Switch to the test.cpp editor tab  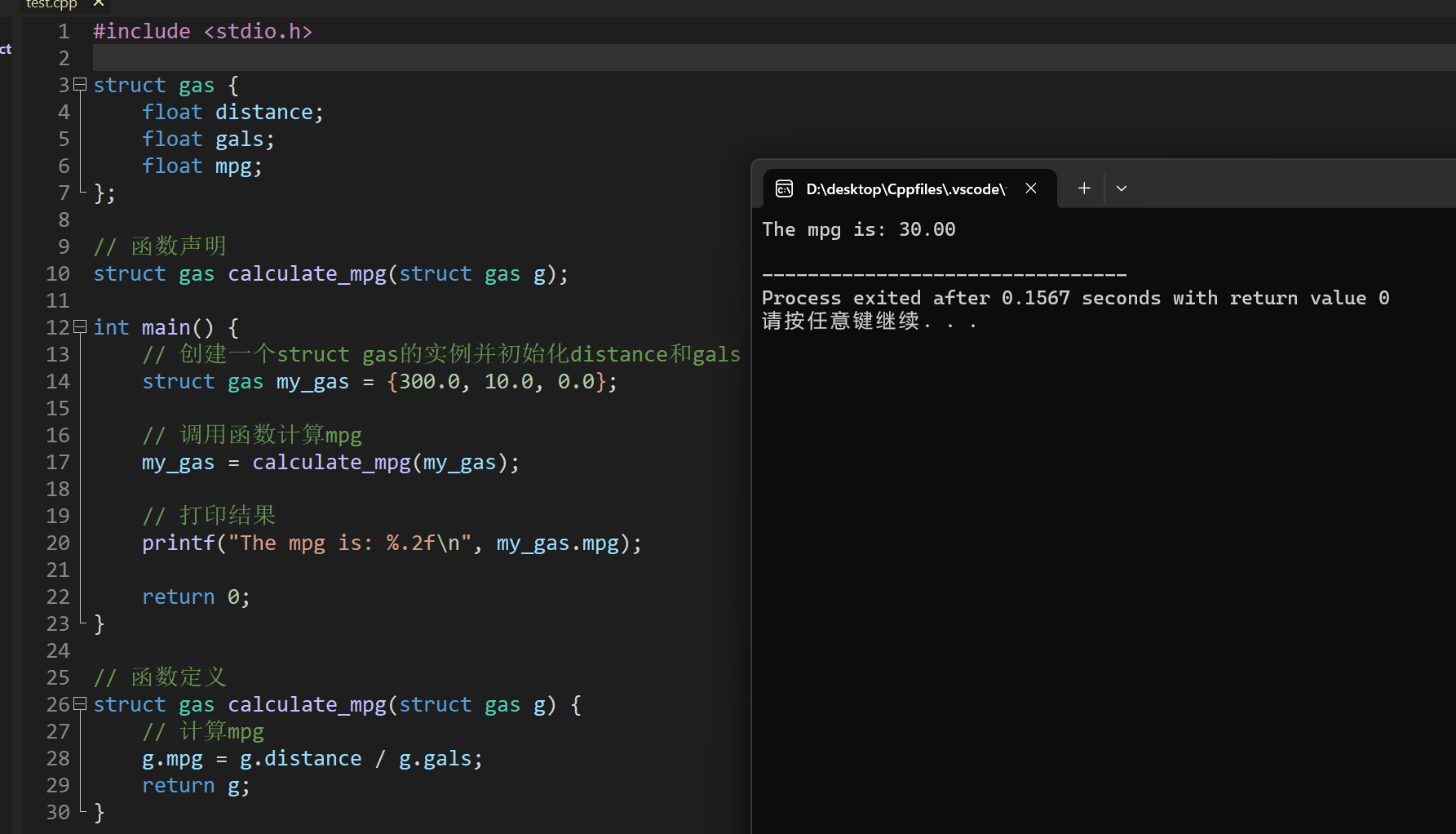tap(51, 4)
